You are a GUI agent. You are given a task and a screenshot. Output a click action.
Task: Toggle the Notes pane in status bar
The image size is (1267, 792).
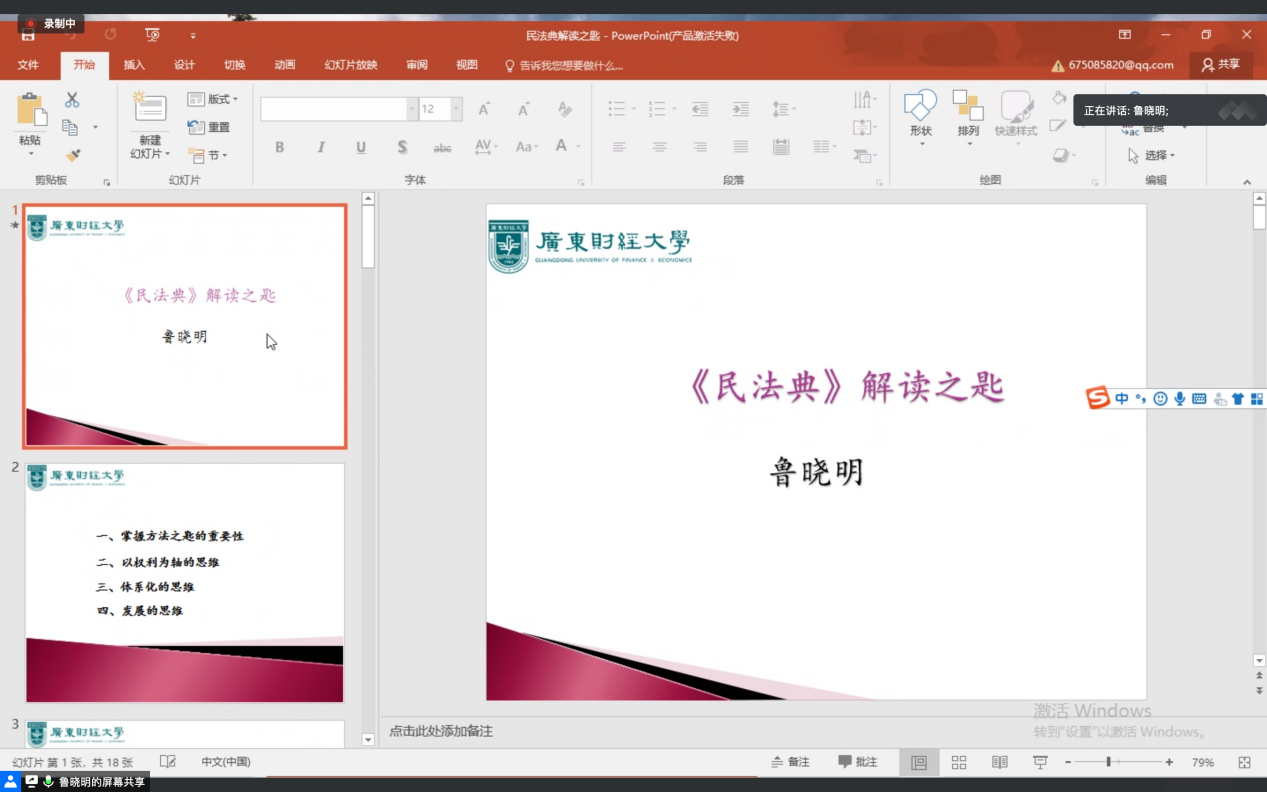[790, 762]
